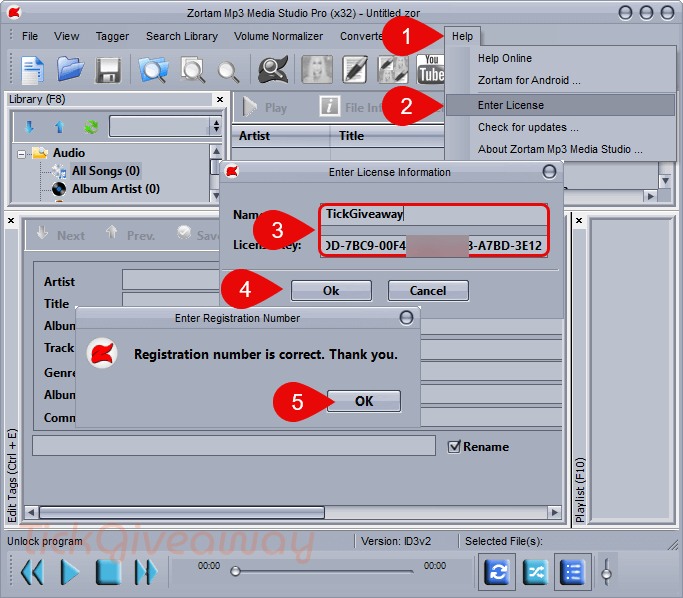Choose Help Online from Help menu

tap(505, 58)
